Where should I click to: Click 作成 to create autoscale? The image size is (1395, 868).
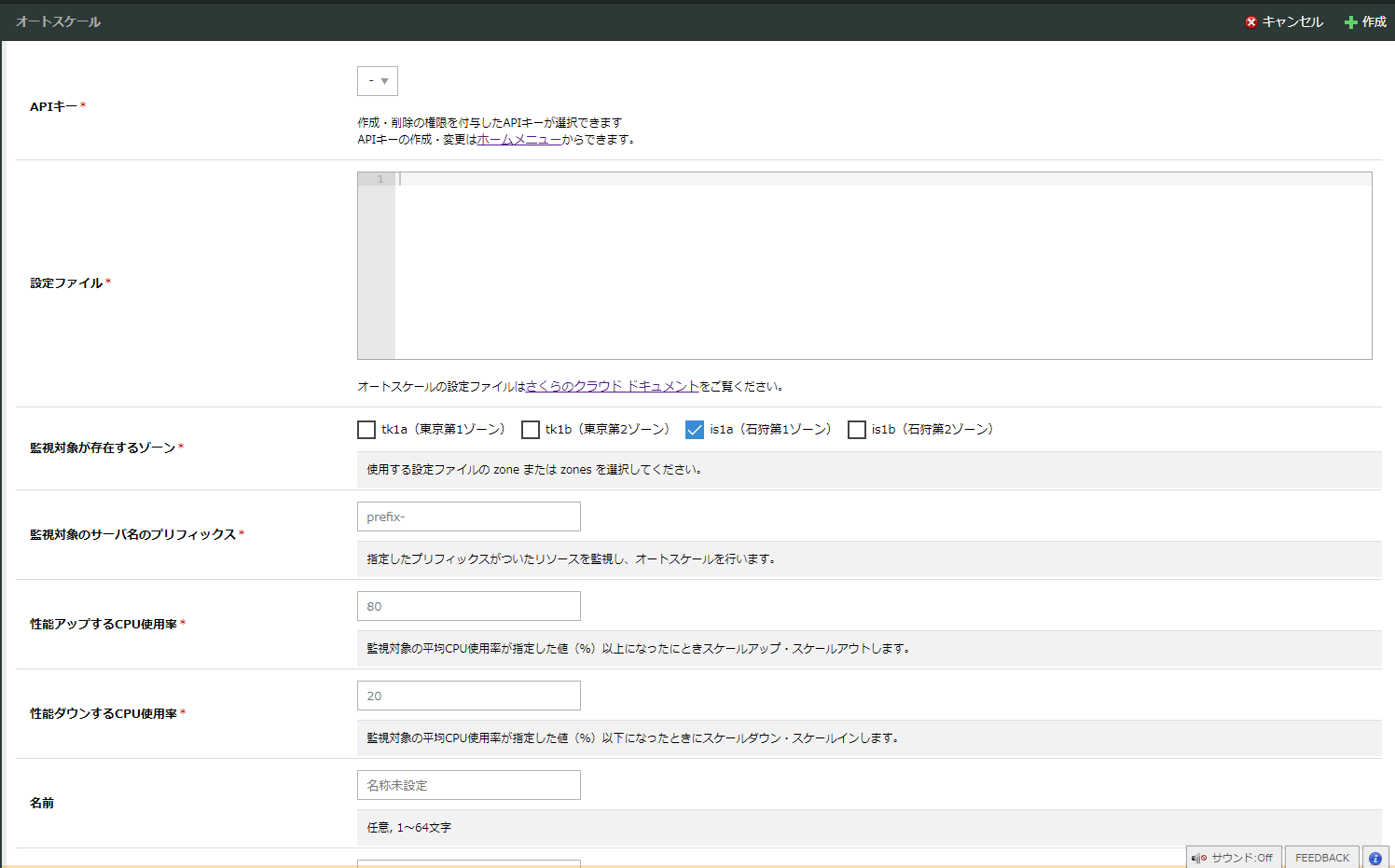(1374, 22)
